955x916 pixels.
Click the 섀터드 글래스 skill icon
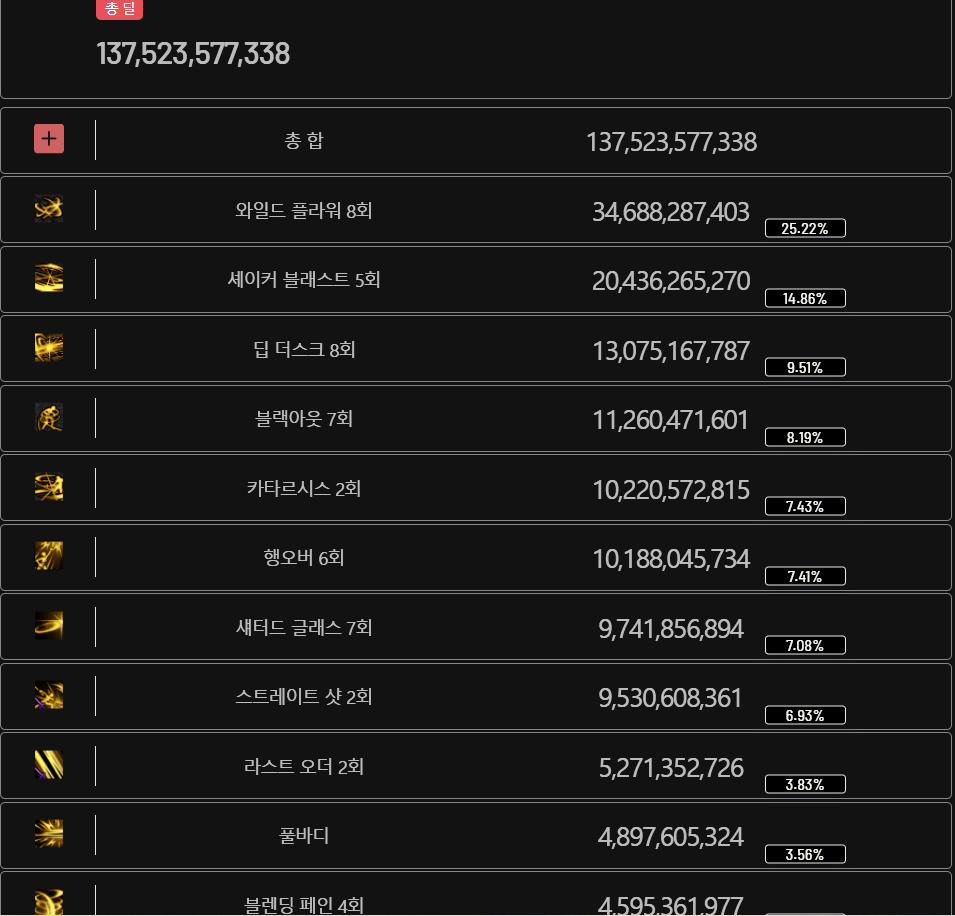[x=49, y=626]
